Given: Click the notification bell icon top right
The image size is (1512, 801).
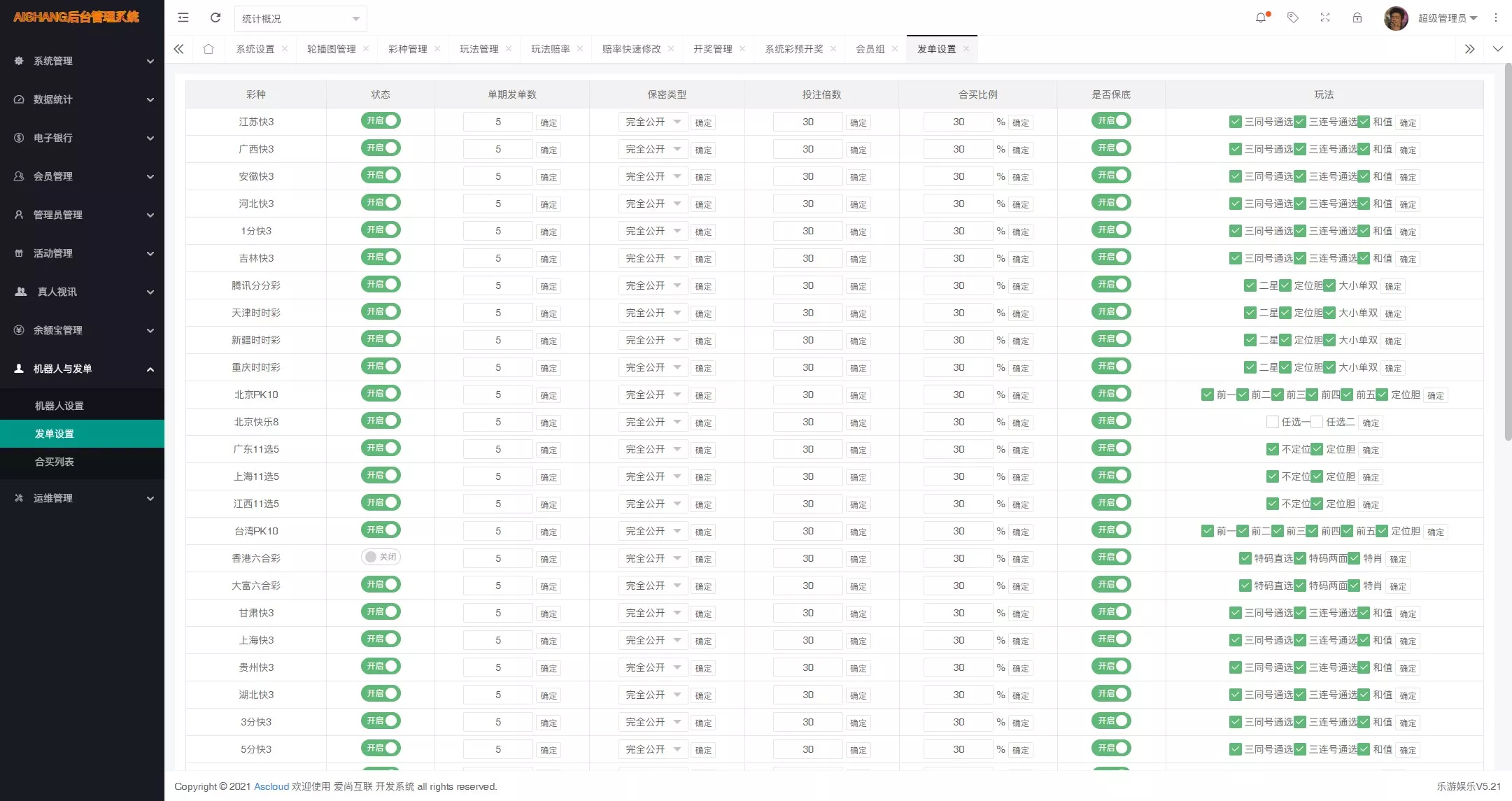Looking at the screenshot, I should tap(1262, 18).
